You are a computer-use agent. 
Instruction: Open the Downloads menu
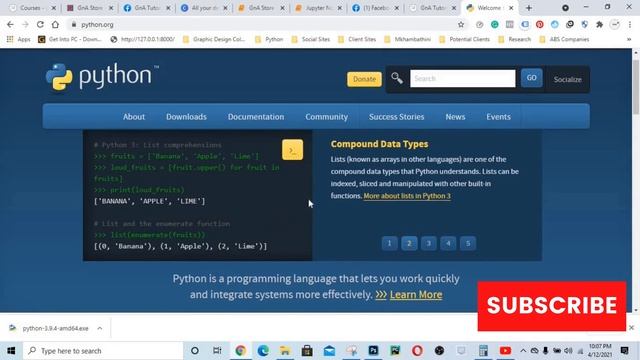coord(186,117)
